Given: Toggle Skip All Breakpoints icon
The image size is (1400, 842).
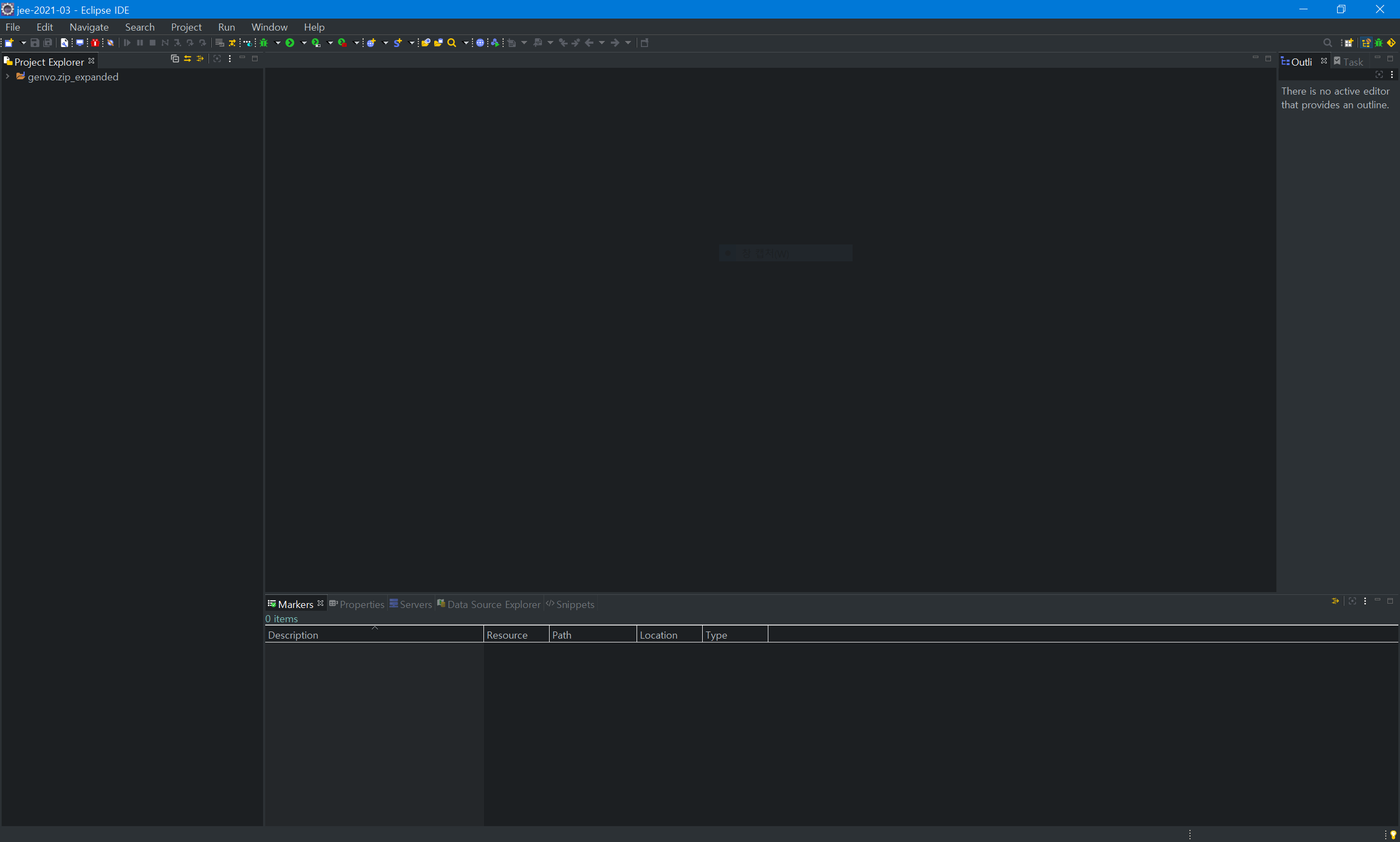Looking at the screenshot, I should click(x=110, y=43).
